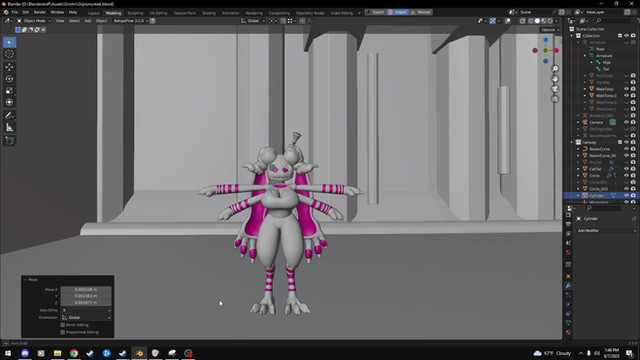The image size is (640, 360).
Task: Collapse the hallway collection
Action: tap(572, 142)
